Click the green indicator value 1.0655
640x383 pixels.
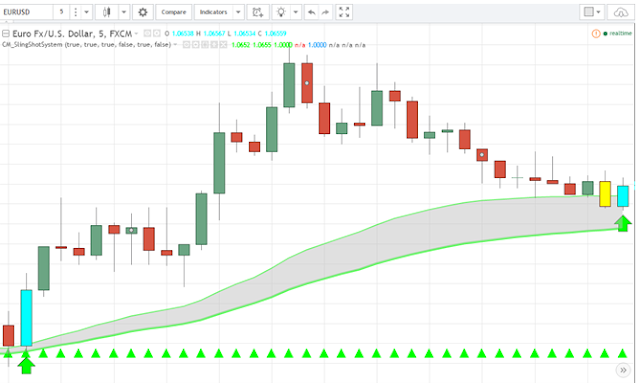pyautogui.click(x=262, y=45)
